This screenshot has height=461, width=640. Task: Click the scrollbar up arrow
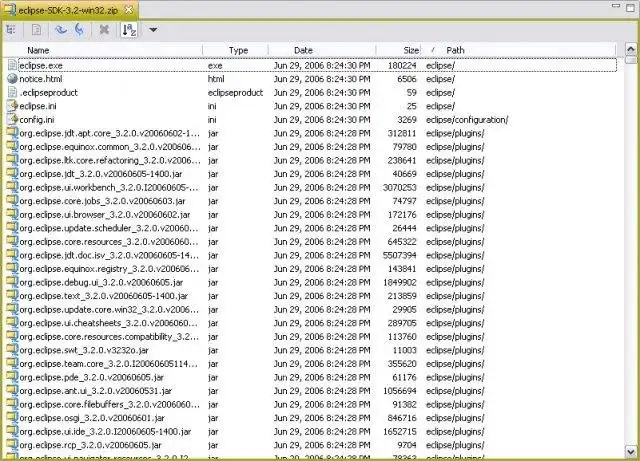tap(630, 50)
